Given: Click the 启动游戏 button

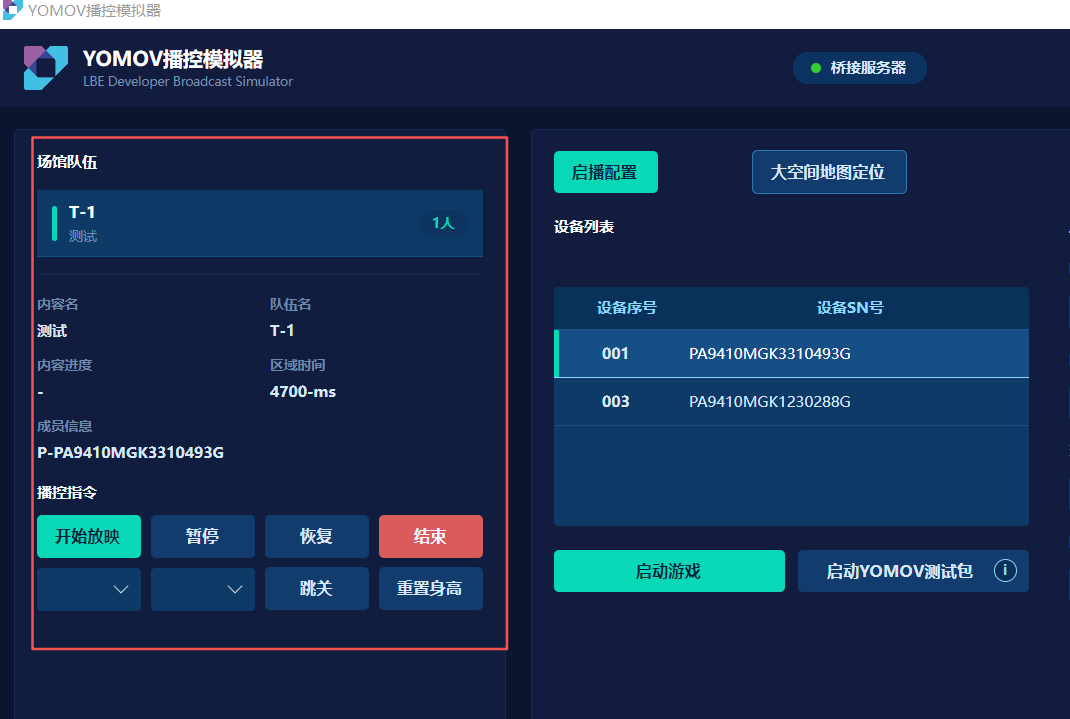Looking at the screenshot, I should pyautogui.click(x=669, y=571).
